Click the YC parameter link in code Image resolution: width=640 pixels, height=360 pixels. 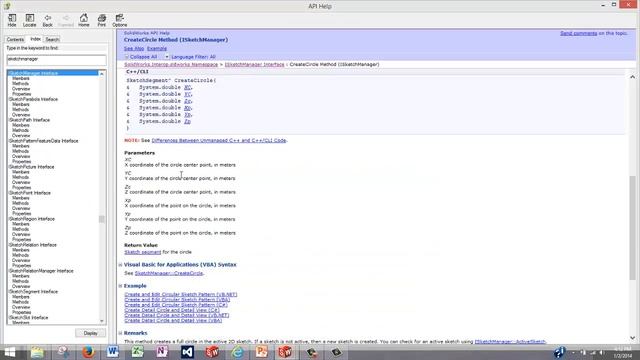[187, 94]
